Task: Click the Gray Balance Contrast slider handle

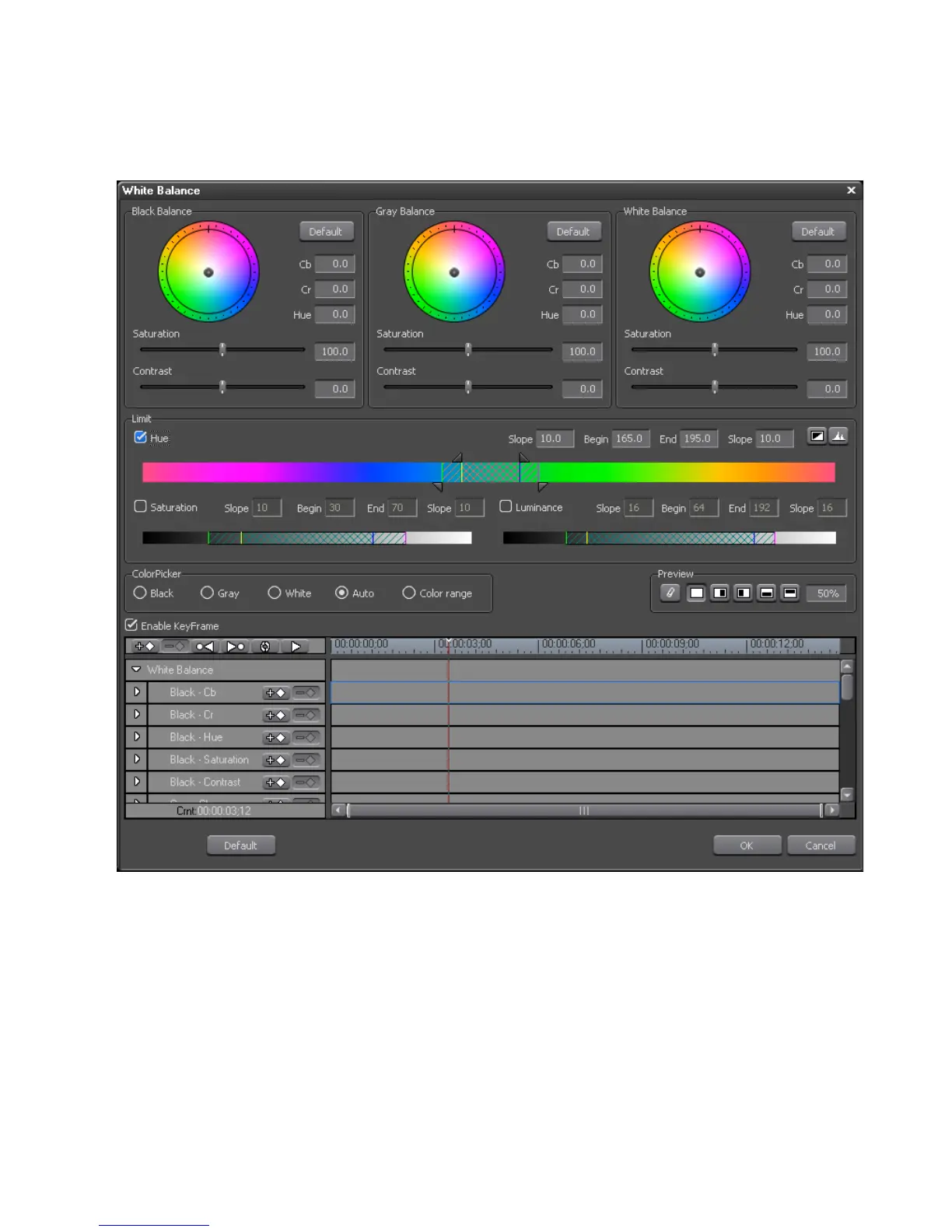Action: (x=468, y=387)
